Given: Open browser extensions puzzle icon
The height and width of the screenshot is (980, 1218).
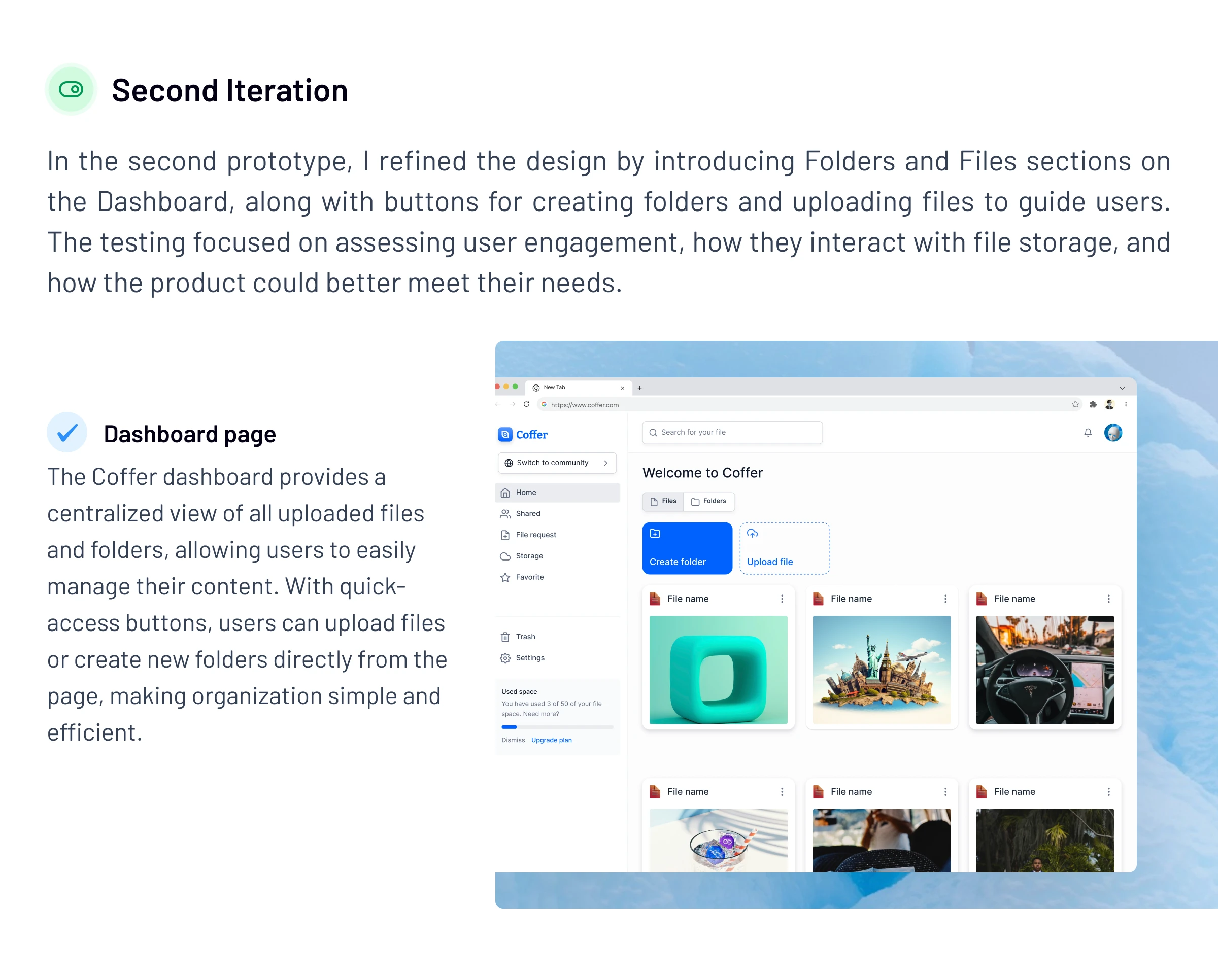Looking at the screenshot, I should tap(1093, 404).
